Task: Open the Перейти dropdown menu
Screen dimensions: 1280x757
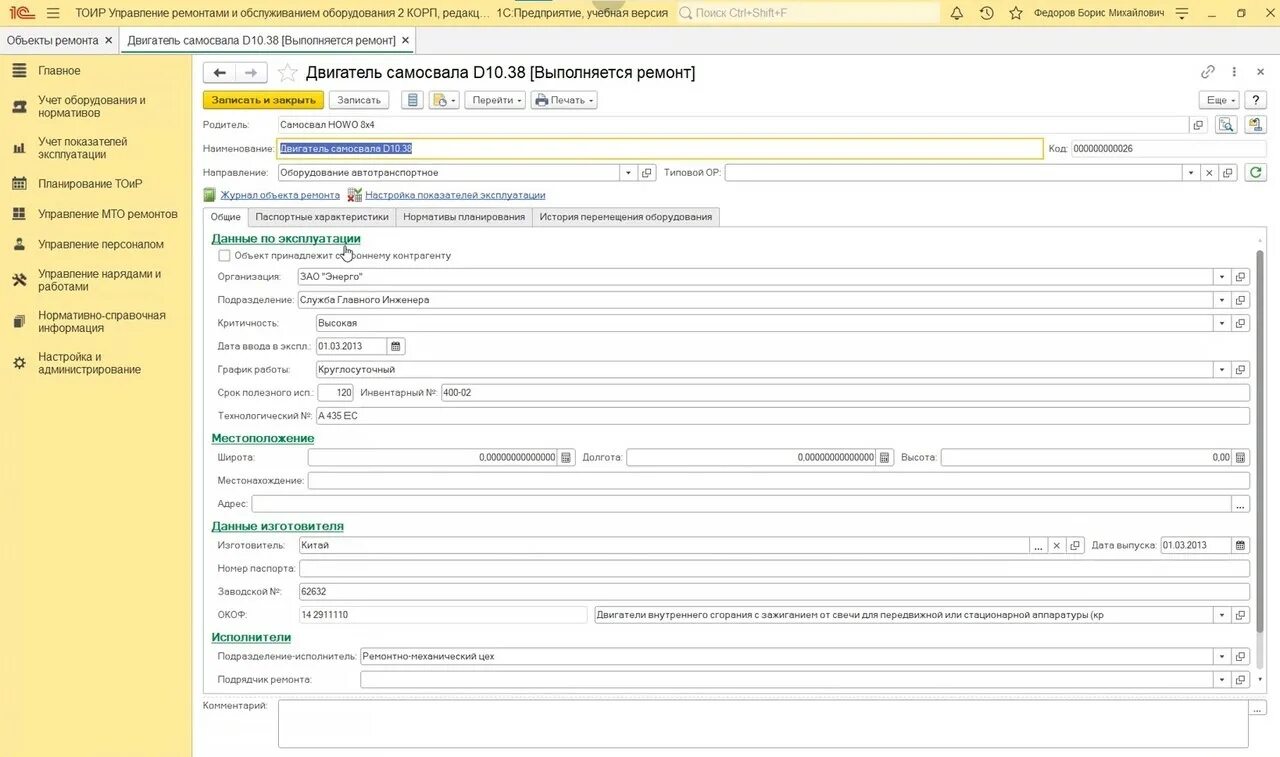Action: click(495, 100)
